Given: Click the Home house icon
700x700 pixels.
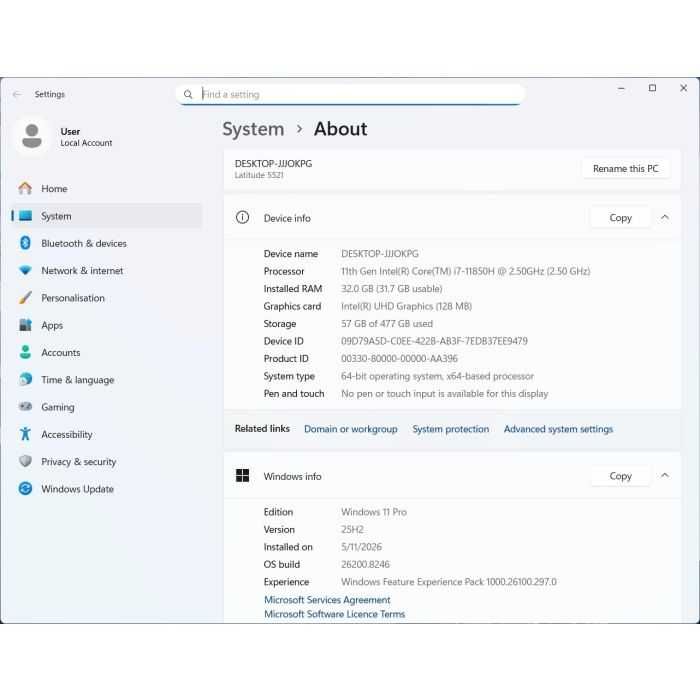Looking at the screenshot, I should point(25,188).
